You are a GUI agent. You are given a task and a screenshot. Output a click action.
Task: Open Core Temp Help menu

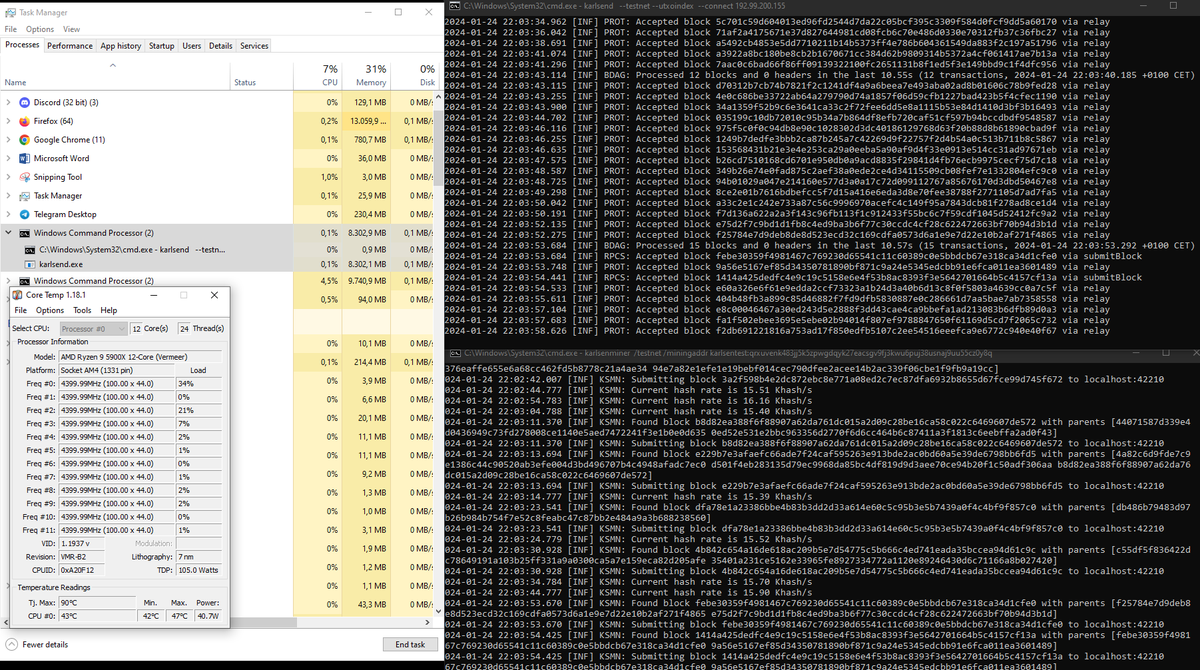tap(108, 310)
